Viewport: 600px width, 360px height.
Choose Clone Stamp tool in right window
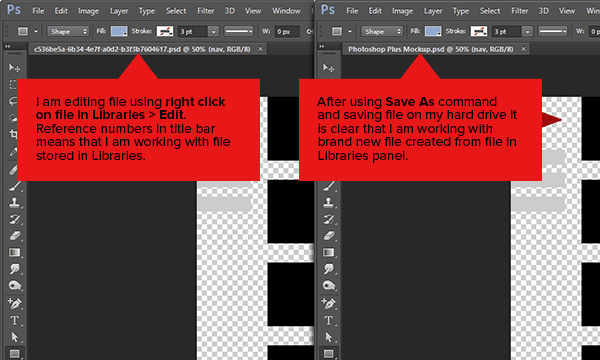(328, 202)
